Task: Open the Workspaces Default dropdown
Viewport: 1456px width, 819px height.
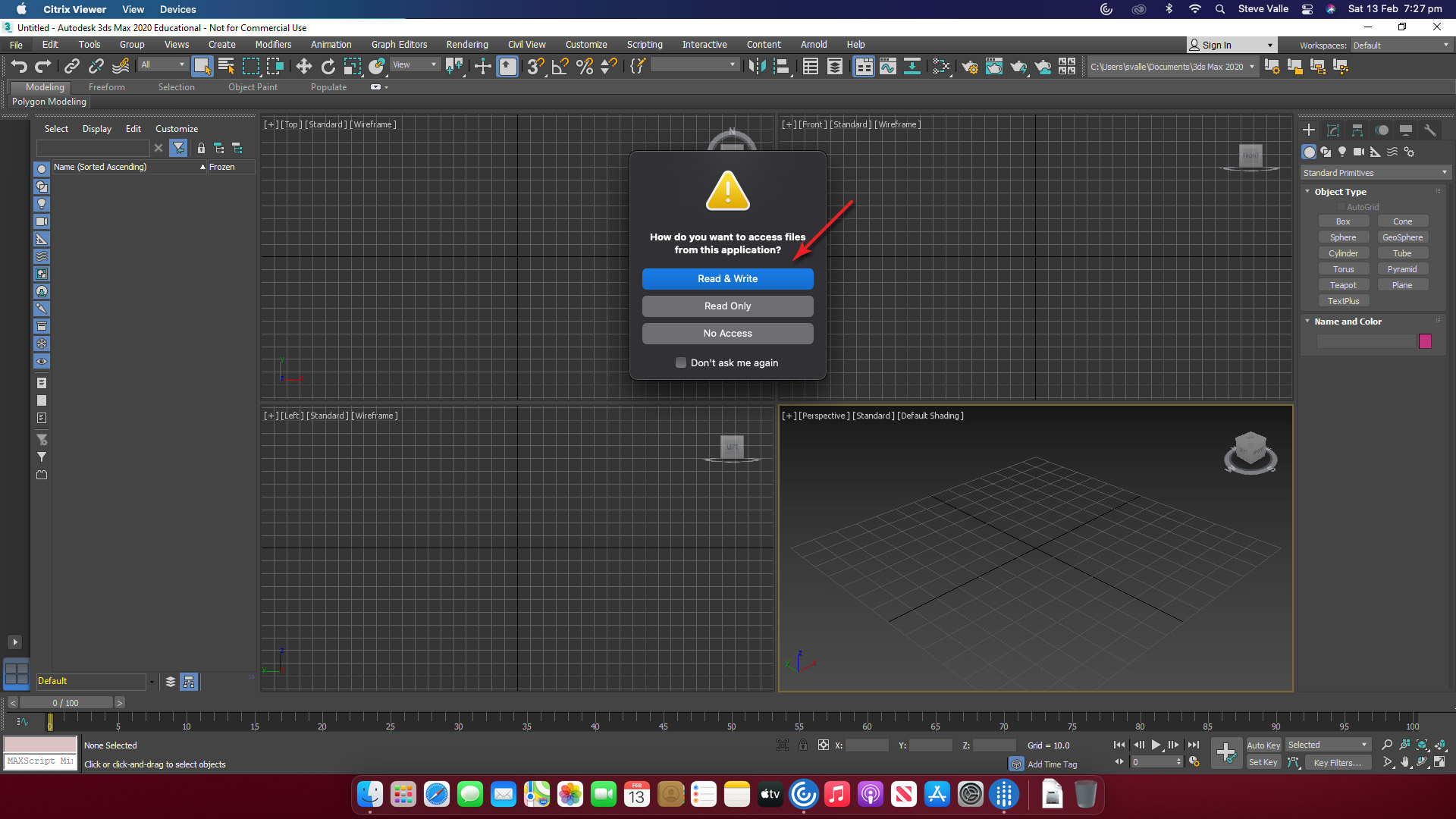Action: point(1401,45)
